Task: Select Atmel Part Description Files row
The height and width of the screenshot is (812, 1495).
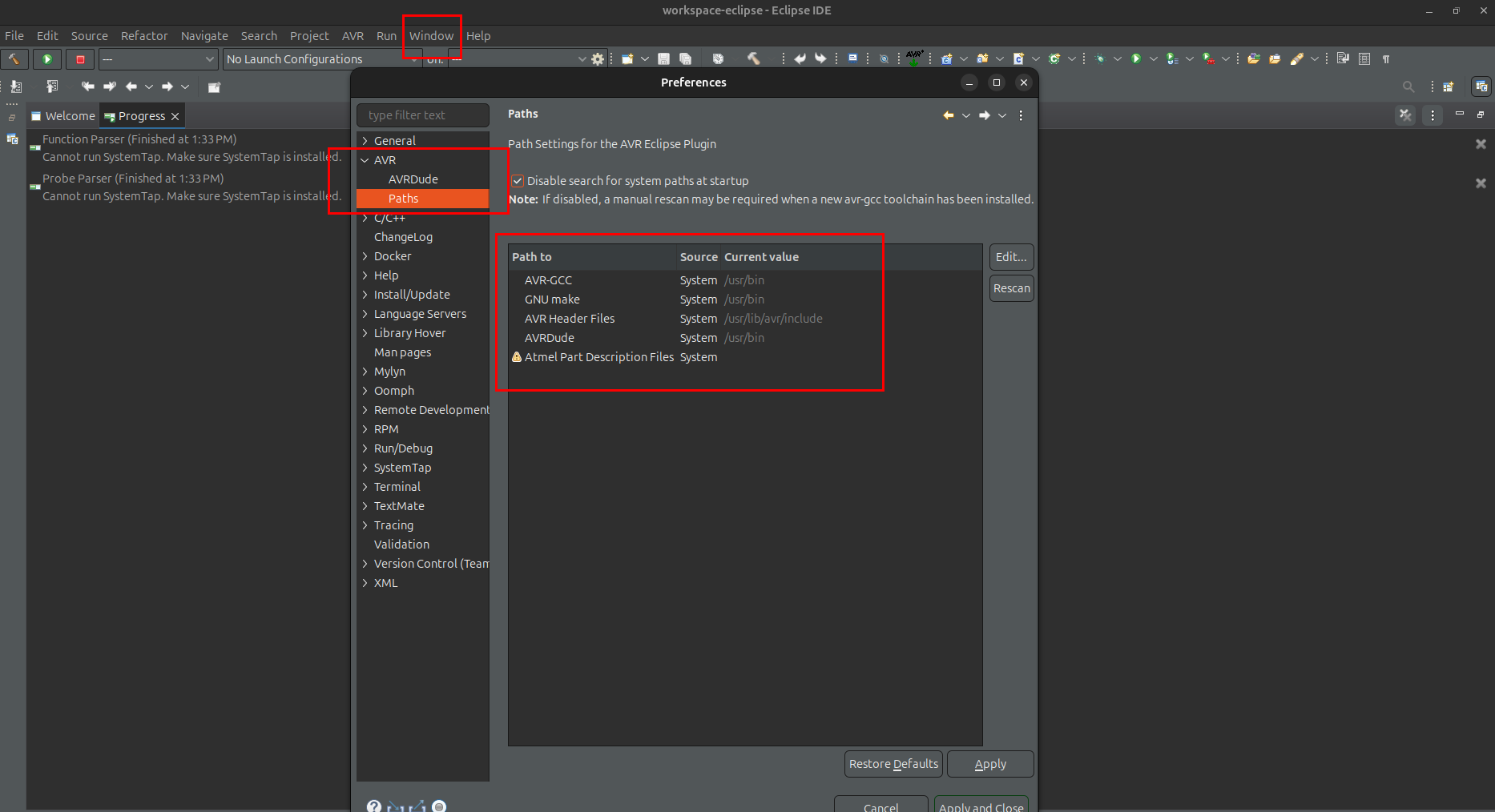Action: pos(744,357)
